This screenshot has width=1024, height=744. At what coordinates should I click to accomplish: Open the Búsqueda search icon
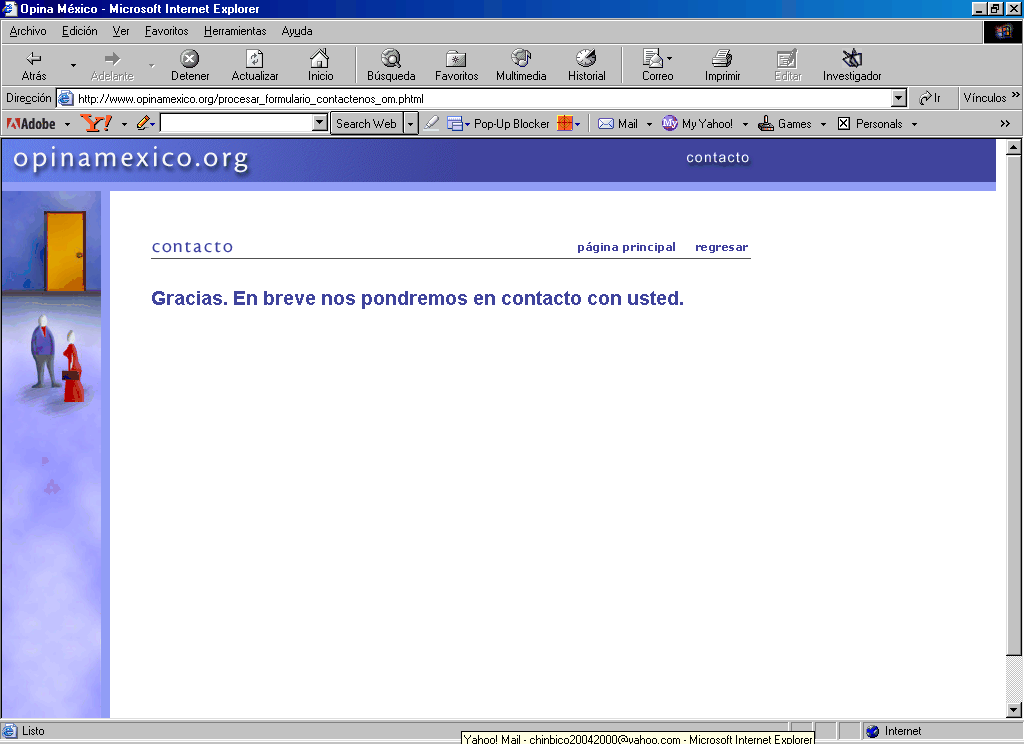pos(390,59)
